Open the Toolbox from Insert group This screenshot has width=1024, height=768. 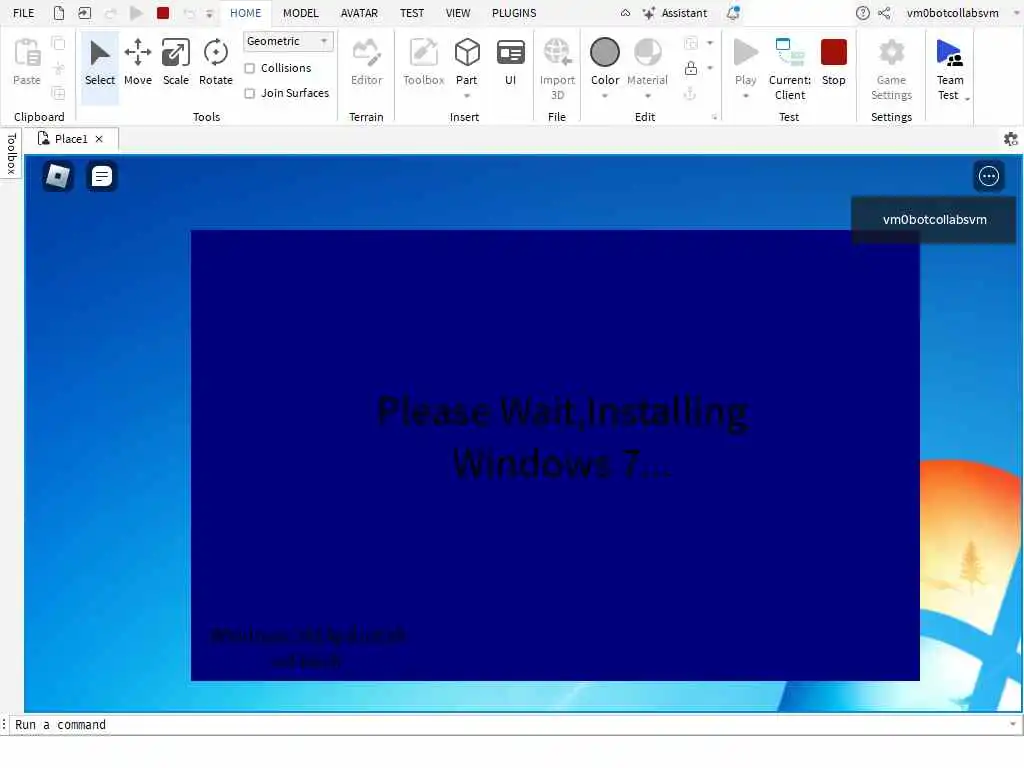(423, 64)
